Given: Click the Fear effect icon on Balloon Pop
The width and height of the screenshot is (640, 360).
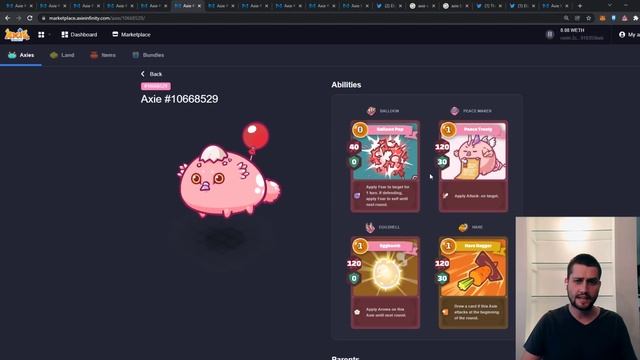Looking at the screenshot, I should [357, 196].
